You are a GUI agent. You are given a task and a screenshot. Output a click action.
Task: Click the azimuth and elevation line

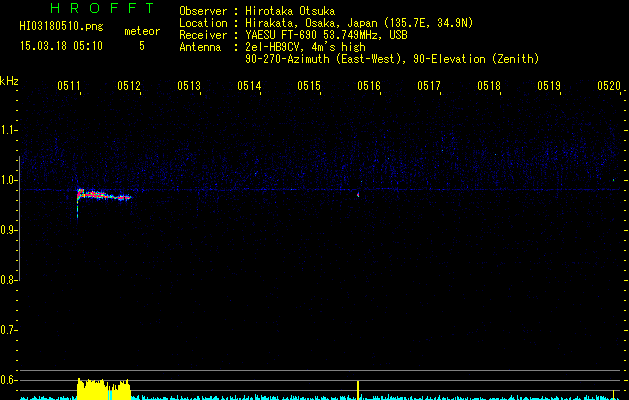pos(392,59)
